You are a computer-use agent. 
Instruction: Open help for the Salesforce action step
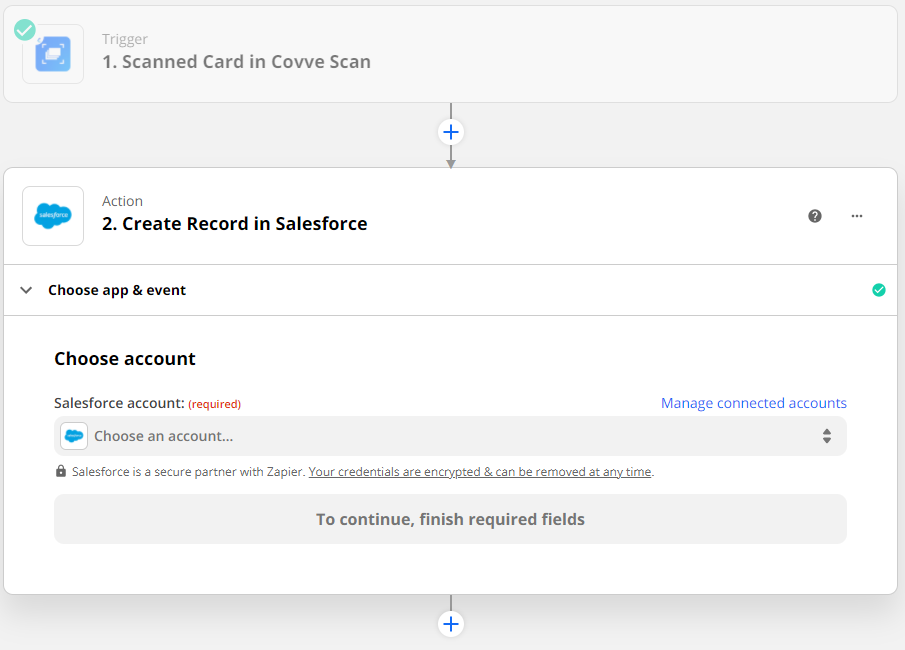tap(815, 216)
